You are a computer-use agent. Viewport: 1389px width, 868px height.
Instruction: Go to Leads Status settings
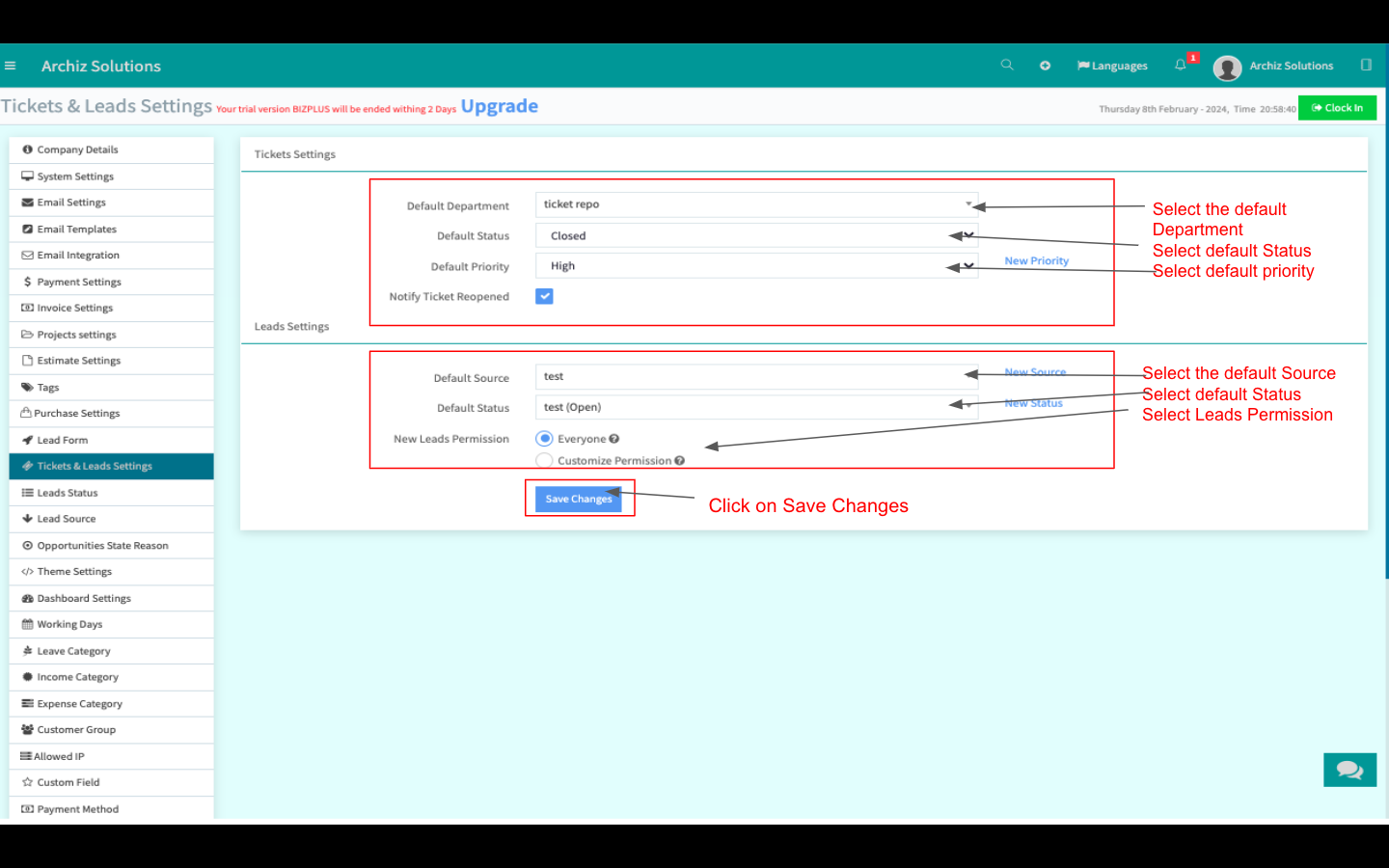pyautogui.click(x=68, y=493)
